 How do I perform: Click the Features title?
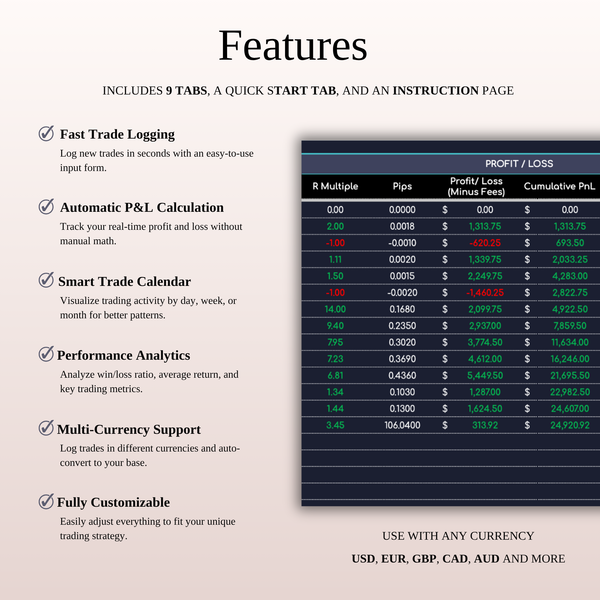pyautogui.click(x=293, y=46)
